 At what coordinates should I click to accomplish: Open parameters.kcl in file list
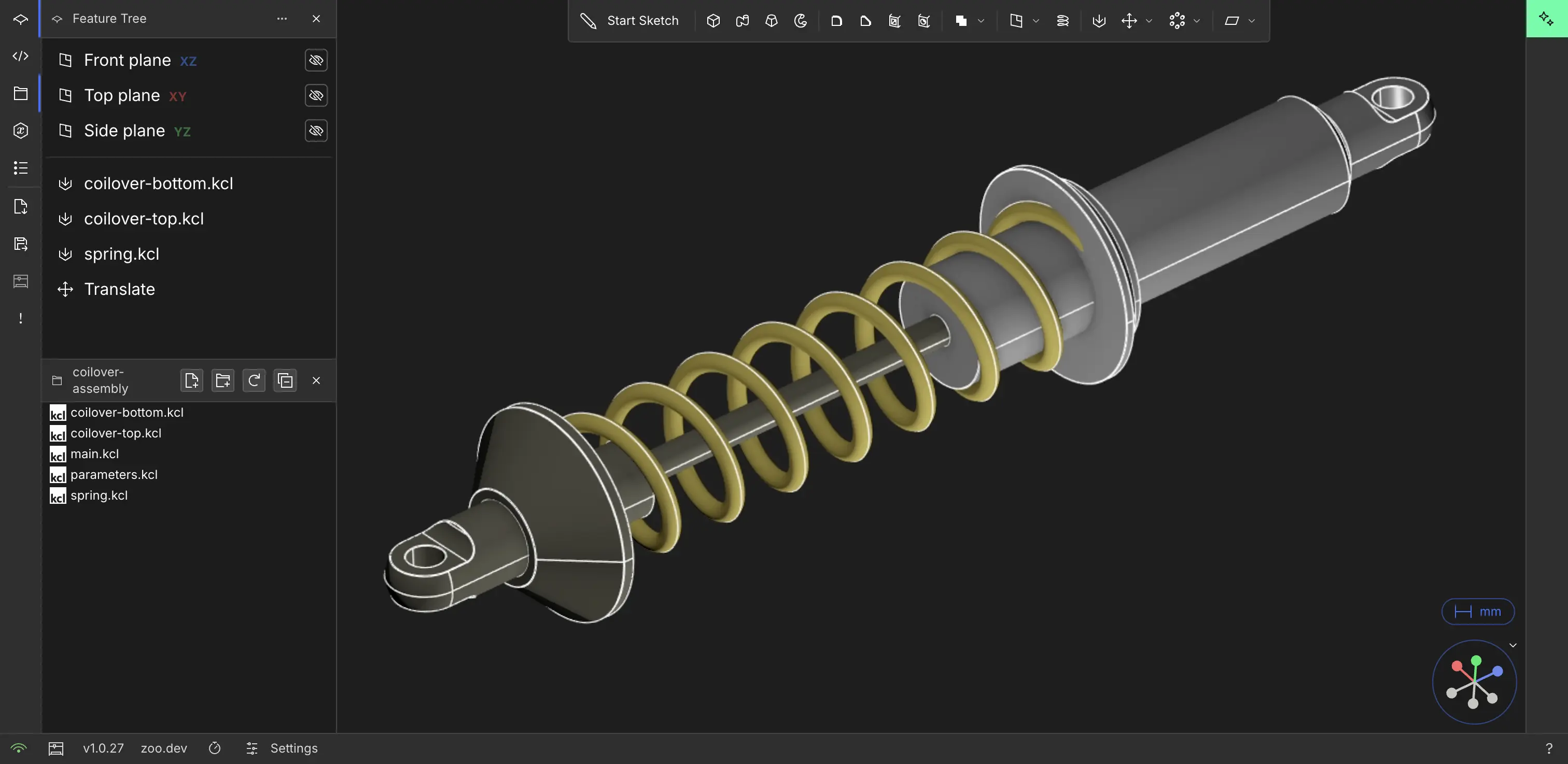click(x=114, y=474)
